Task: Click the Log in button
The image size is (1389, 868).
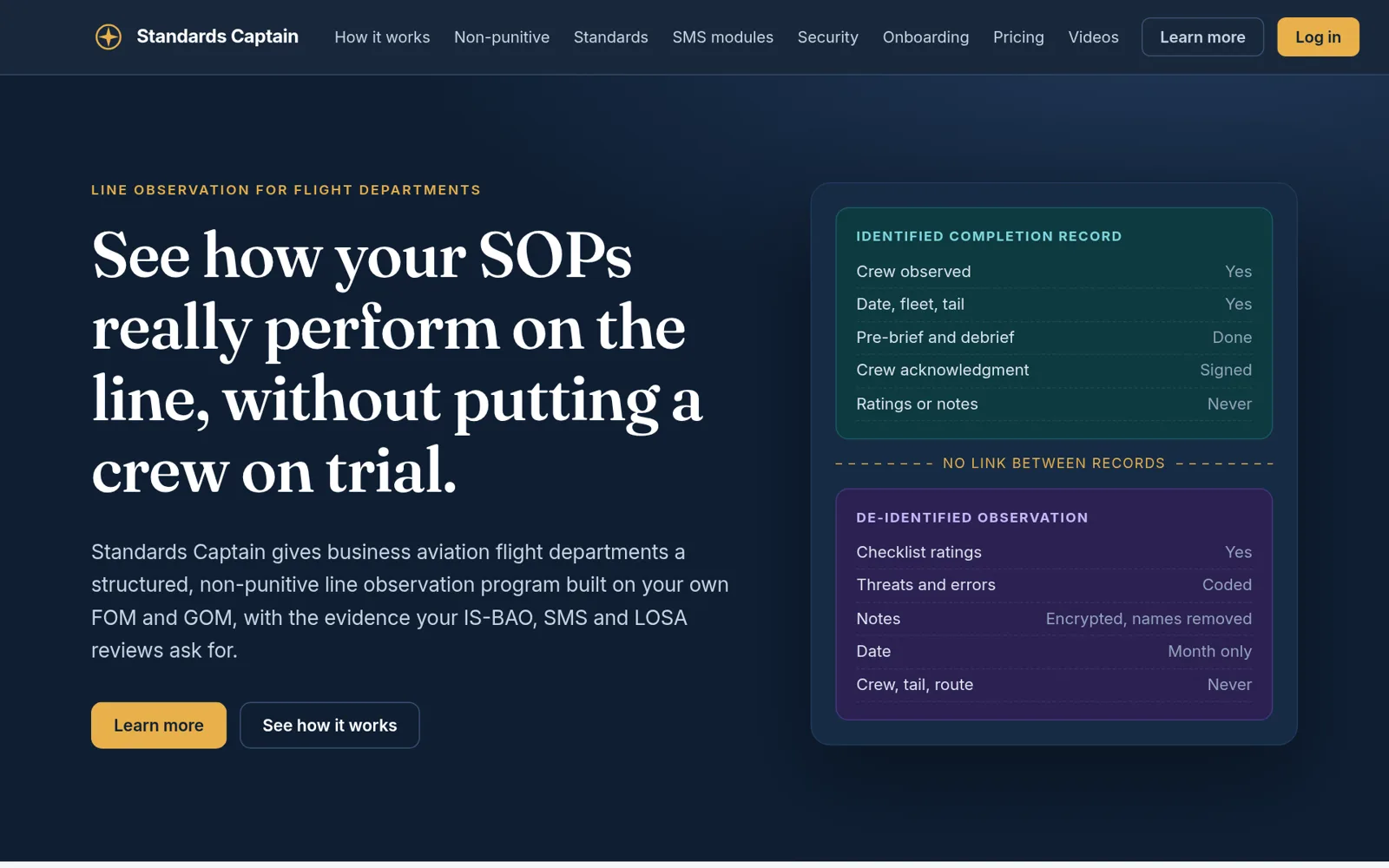Action: (x=1318, y=37)
